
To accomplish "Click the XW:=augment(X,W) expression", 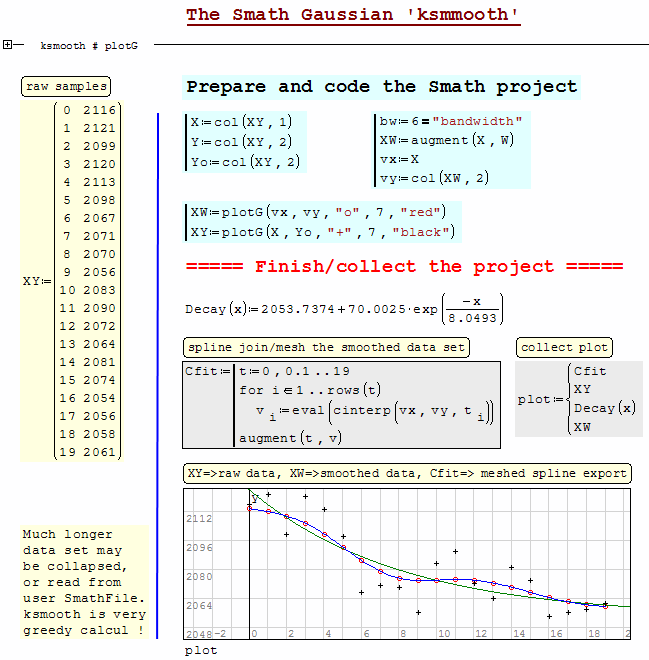I will pyautogui.click(x=447, y=140).
